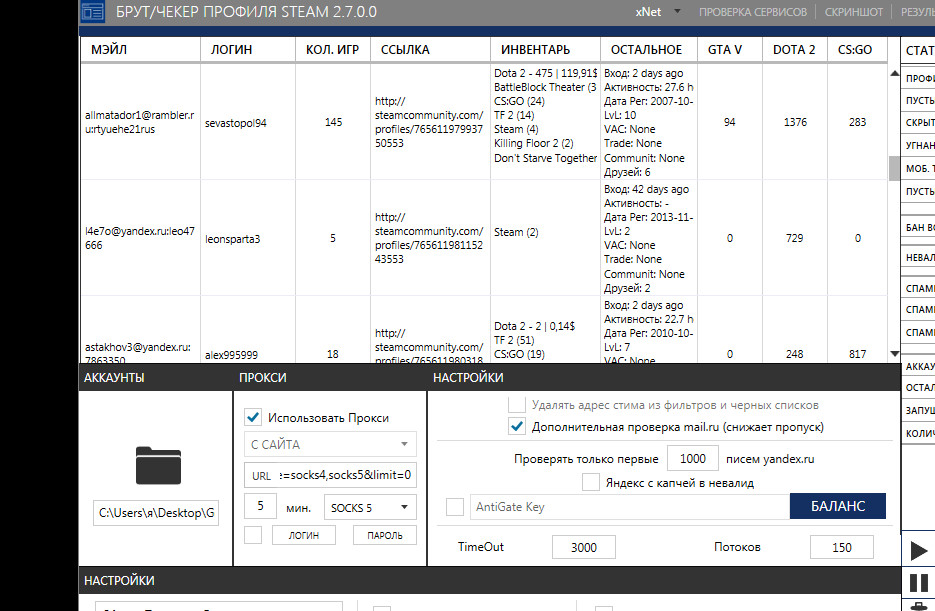
Task: Select the УГНАН row in right panel
Action: coord(918,145)
